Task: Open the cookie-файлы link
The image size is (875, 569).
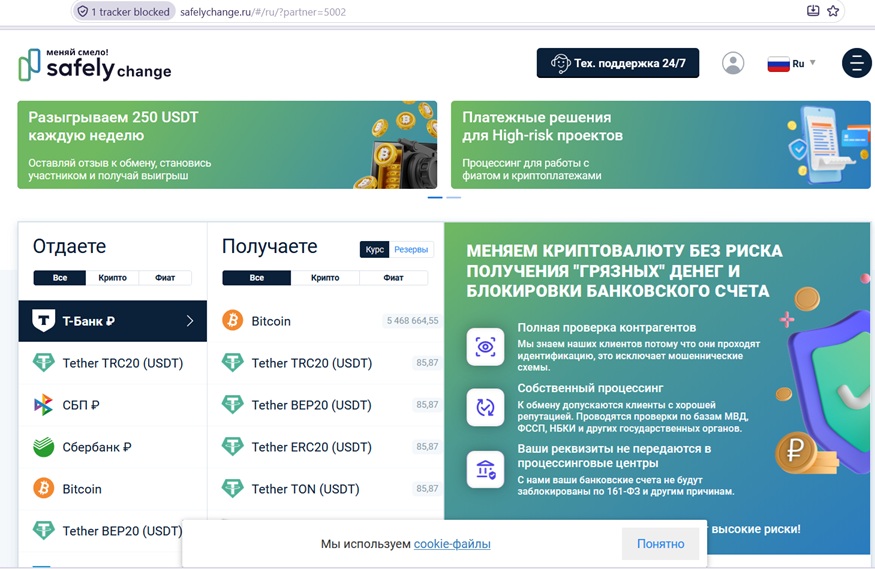Action: [452, 544]
